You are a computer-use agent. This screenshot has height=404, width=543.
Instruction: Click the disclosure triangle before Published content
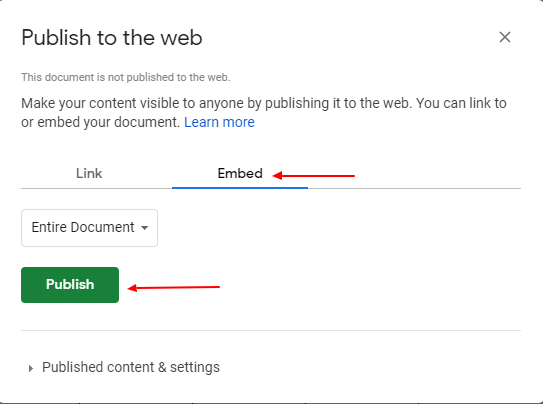point(31,368)
